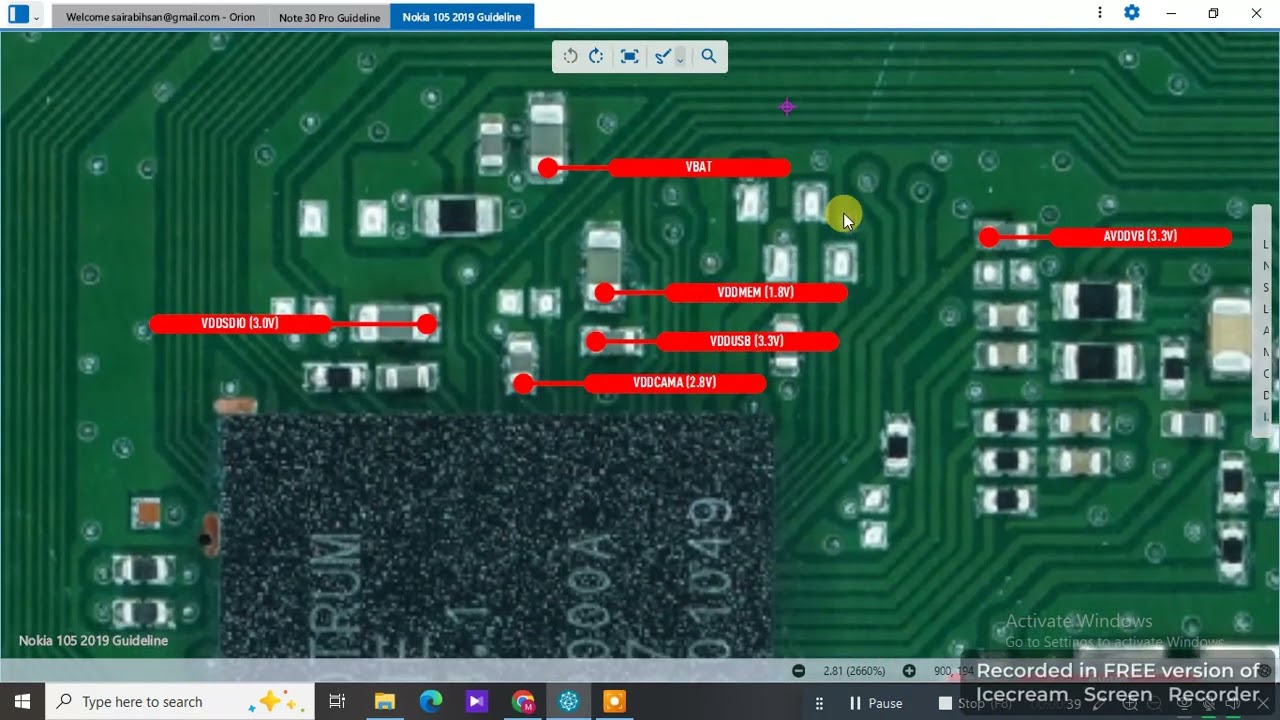The width and height of the screenshot is (1280, 720).
Task: Click the VDDUSB (3.3V) label
Action: (747, 342)
